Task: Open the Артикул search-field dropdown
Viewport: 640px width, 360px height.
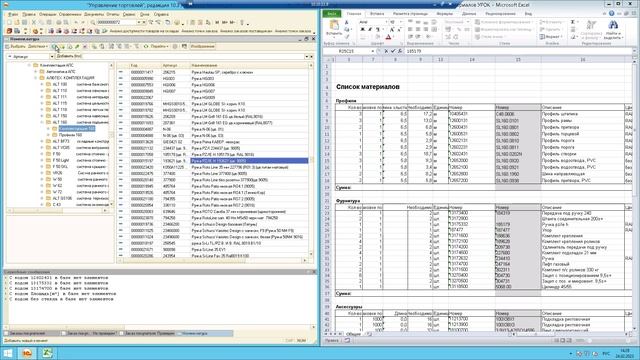Action: tap(52, 57)
